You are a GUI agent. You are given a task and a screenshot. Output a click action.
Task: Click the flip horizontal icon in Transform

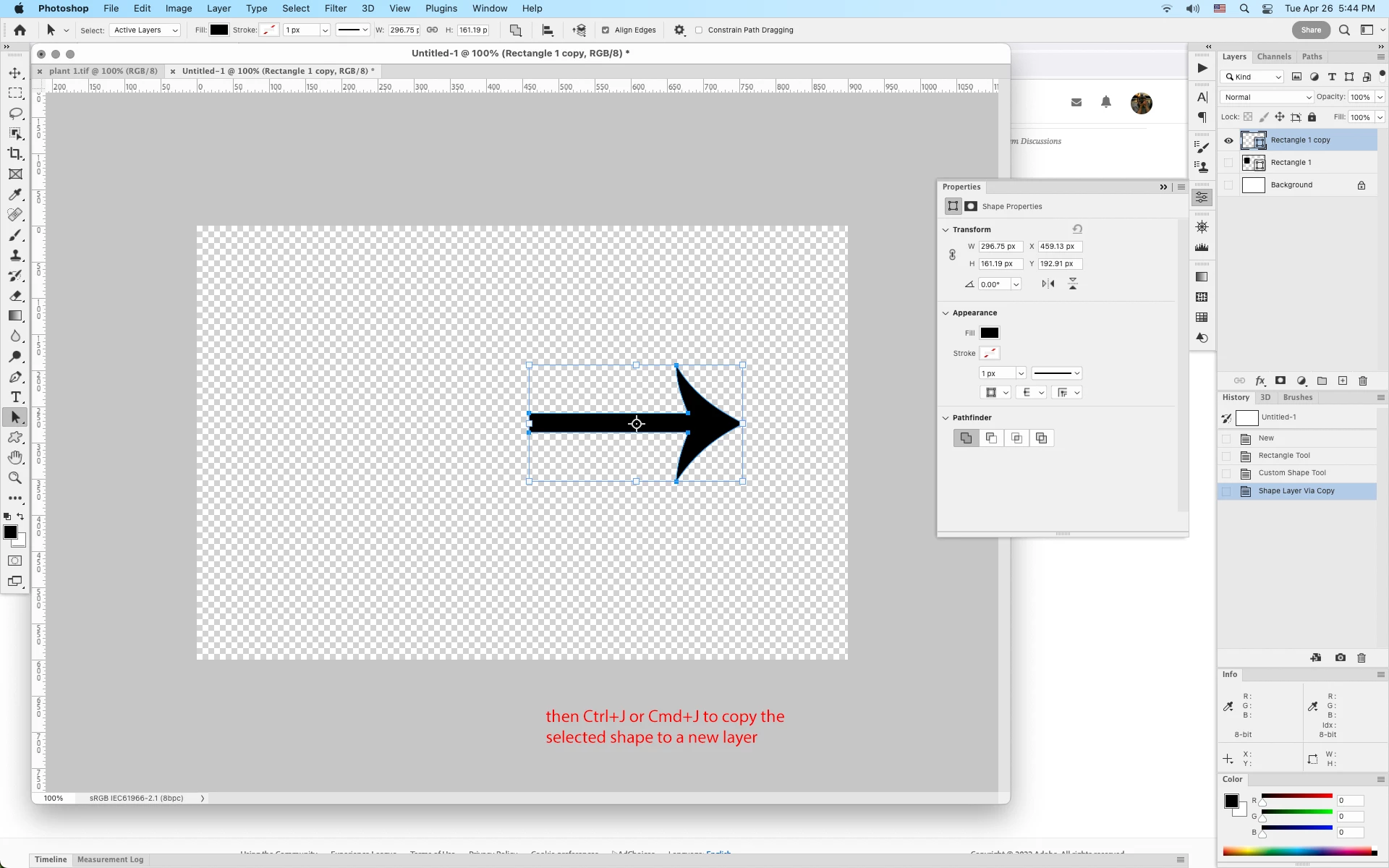click(x=1048, y=284)
